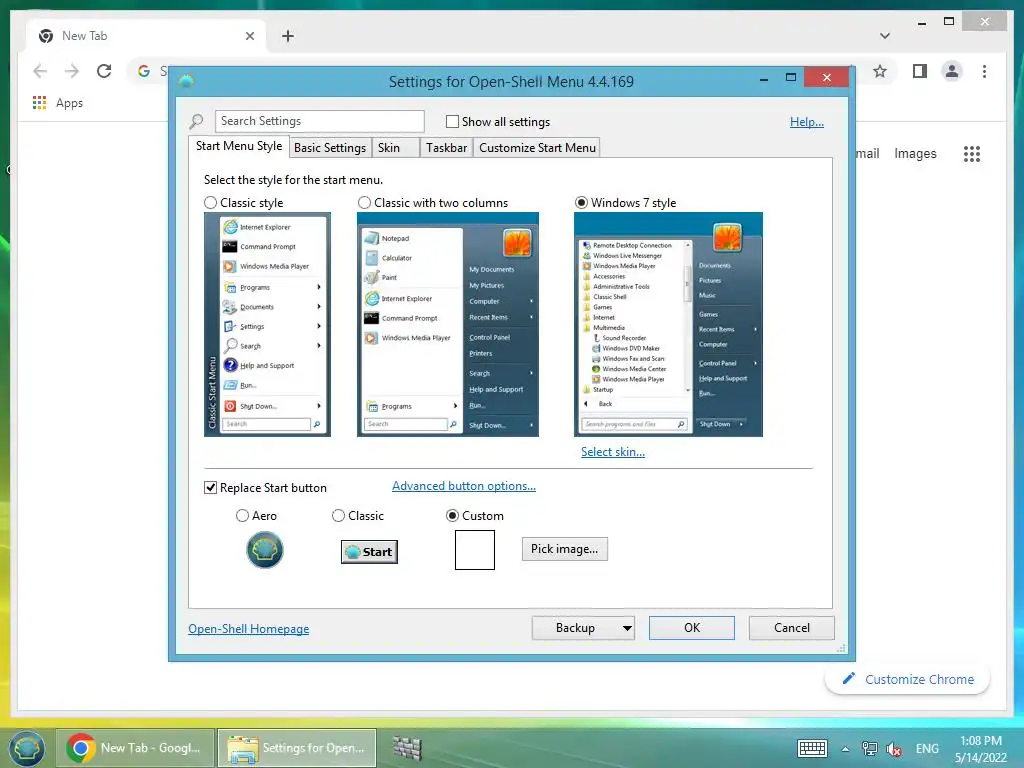
Task: Click the ENG language indicator
Action: pos(927,748)
